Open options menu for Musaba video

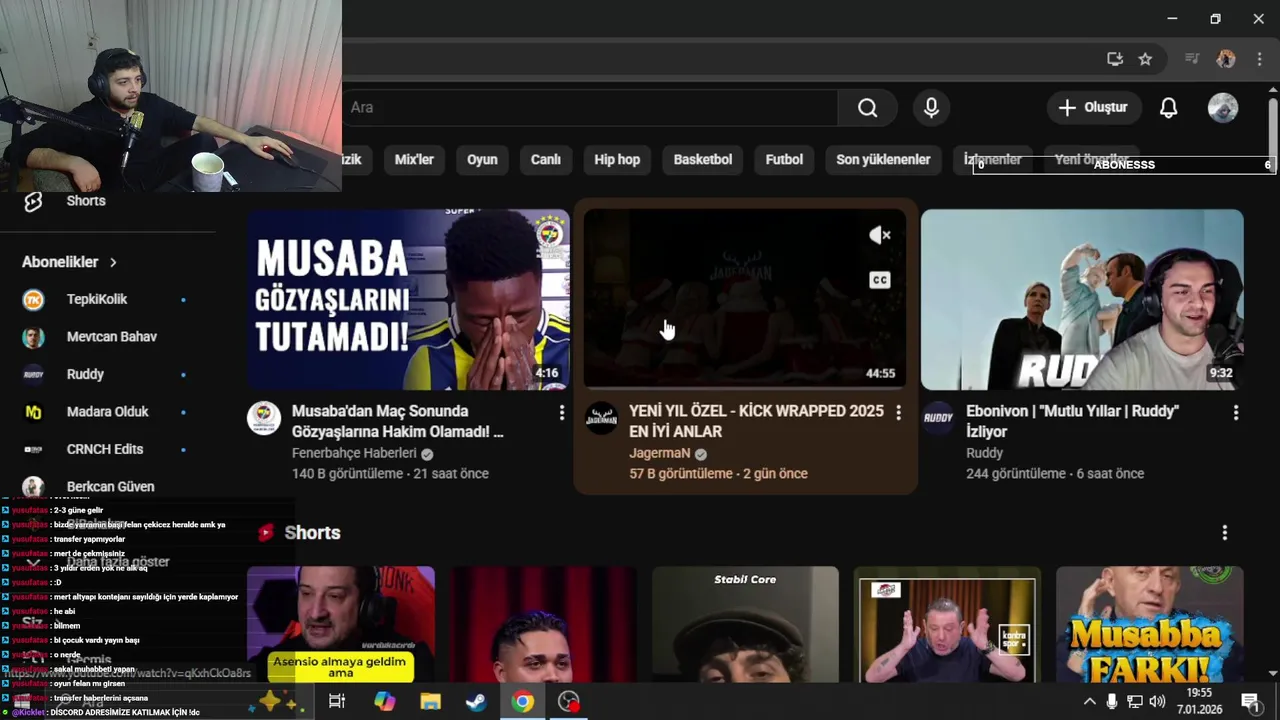point(561,412)
